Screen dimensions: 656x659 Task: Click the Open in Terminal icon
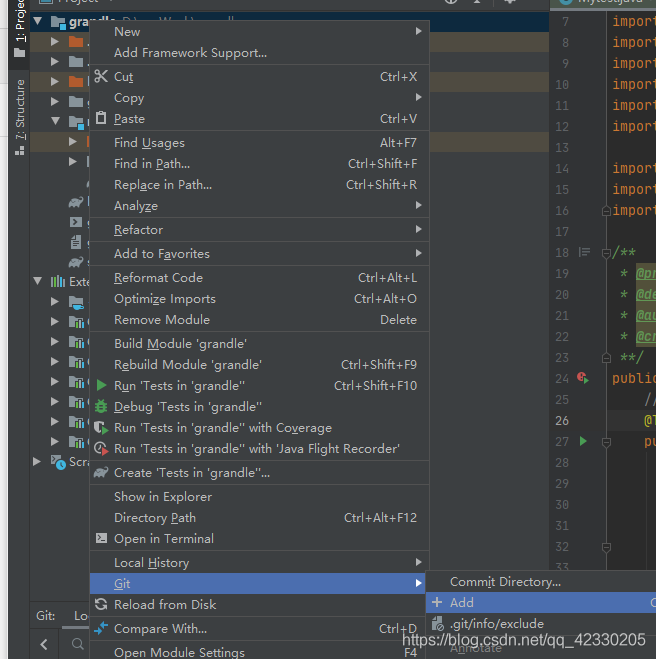pos(101,538)
